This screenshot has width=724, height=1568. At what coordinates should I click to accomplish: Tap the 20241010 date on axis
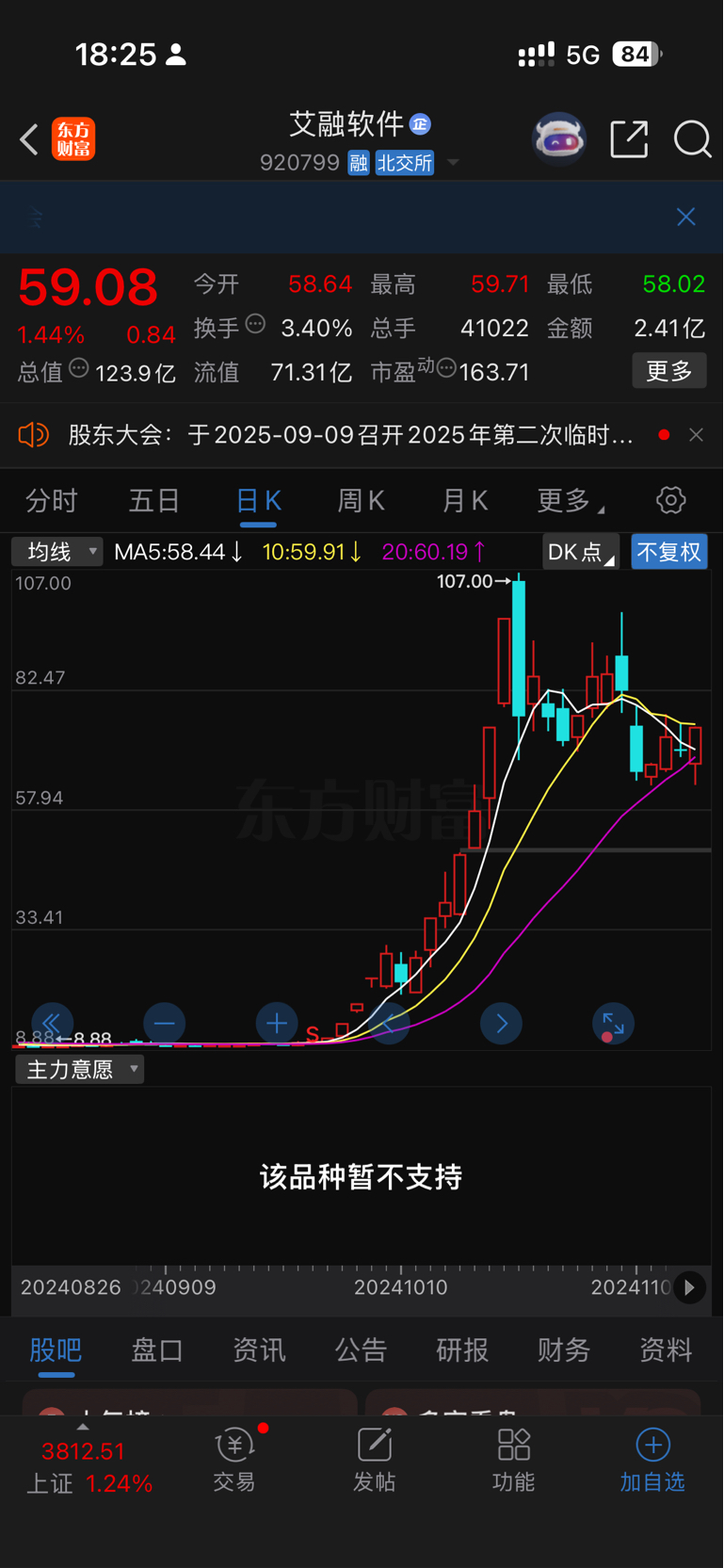400,1287
